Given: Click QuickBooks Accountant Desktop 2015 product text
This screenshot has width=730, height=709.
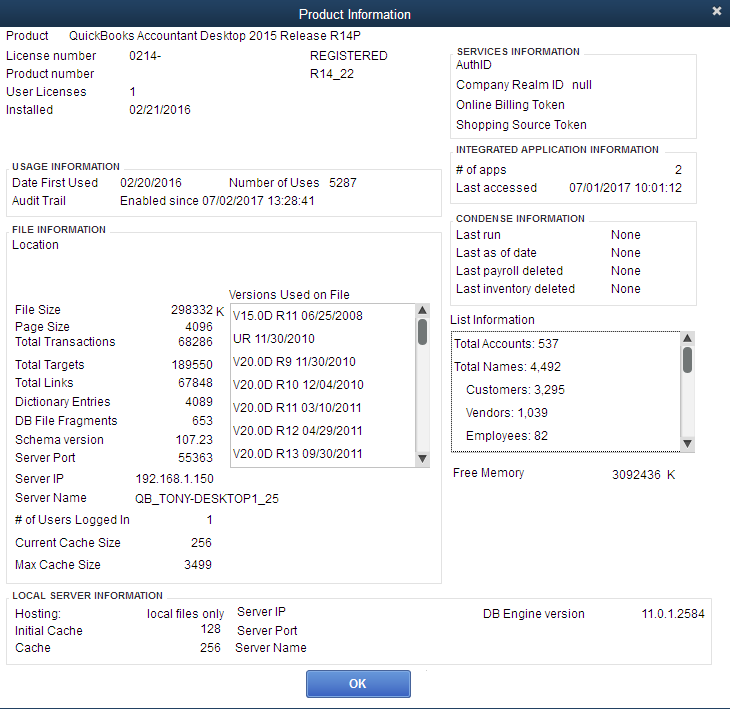Looking at the screenshot, I should 215,36.
